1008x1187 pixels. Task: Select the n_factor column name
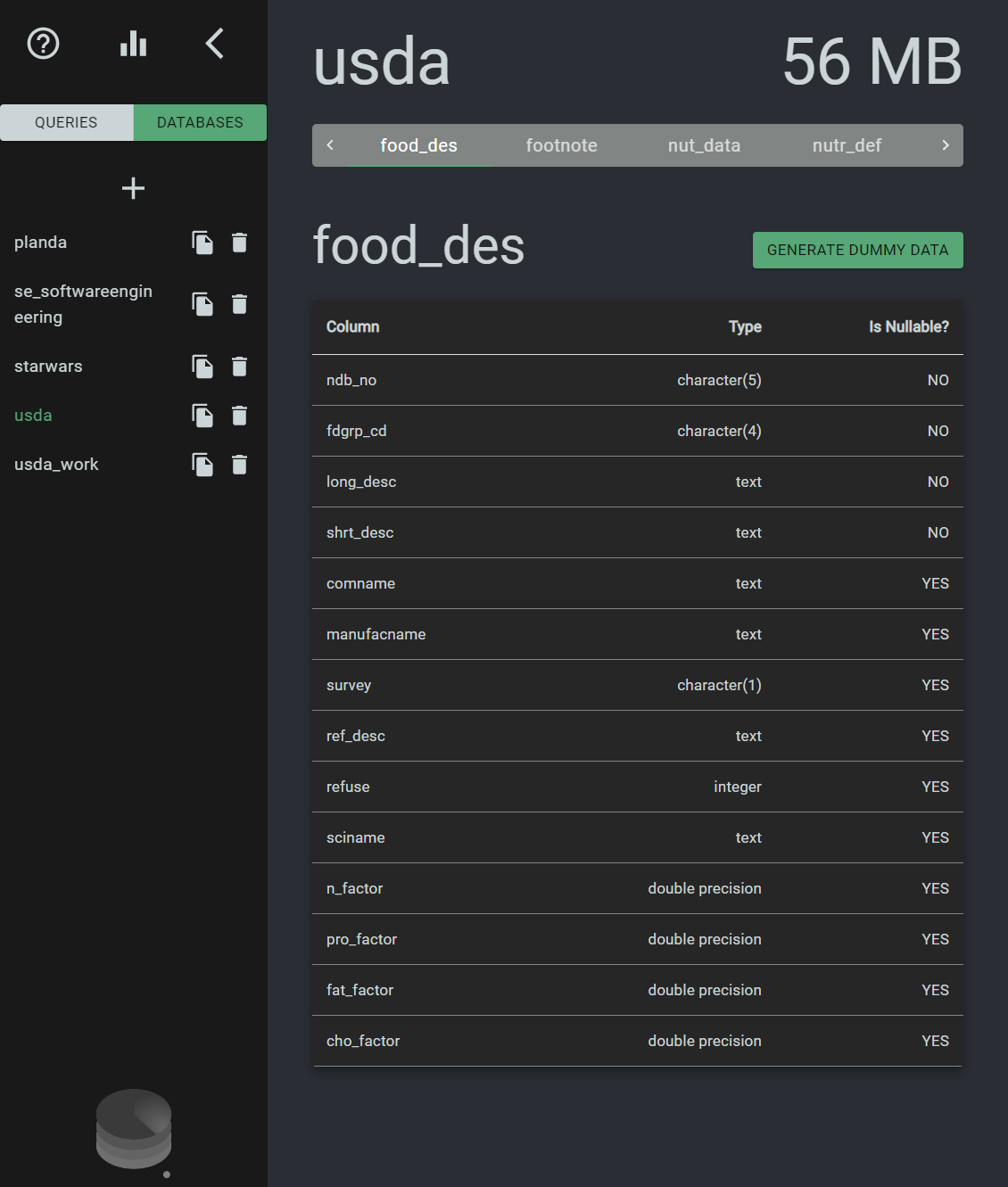[x=355, y=888]
